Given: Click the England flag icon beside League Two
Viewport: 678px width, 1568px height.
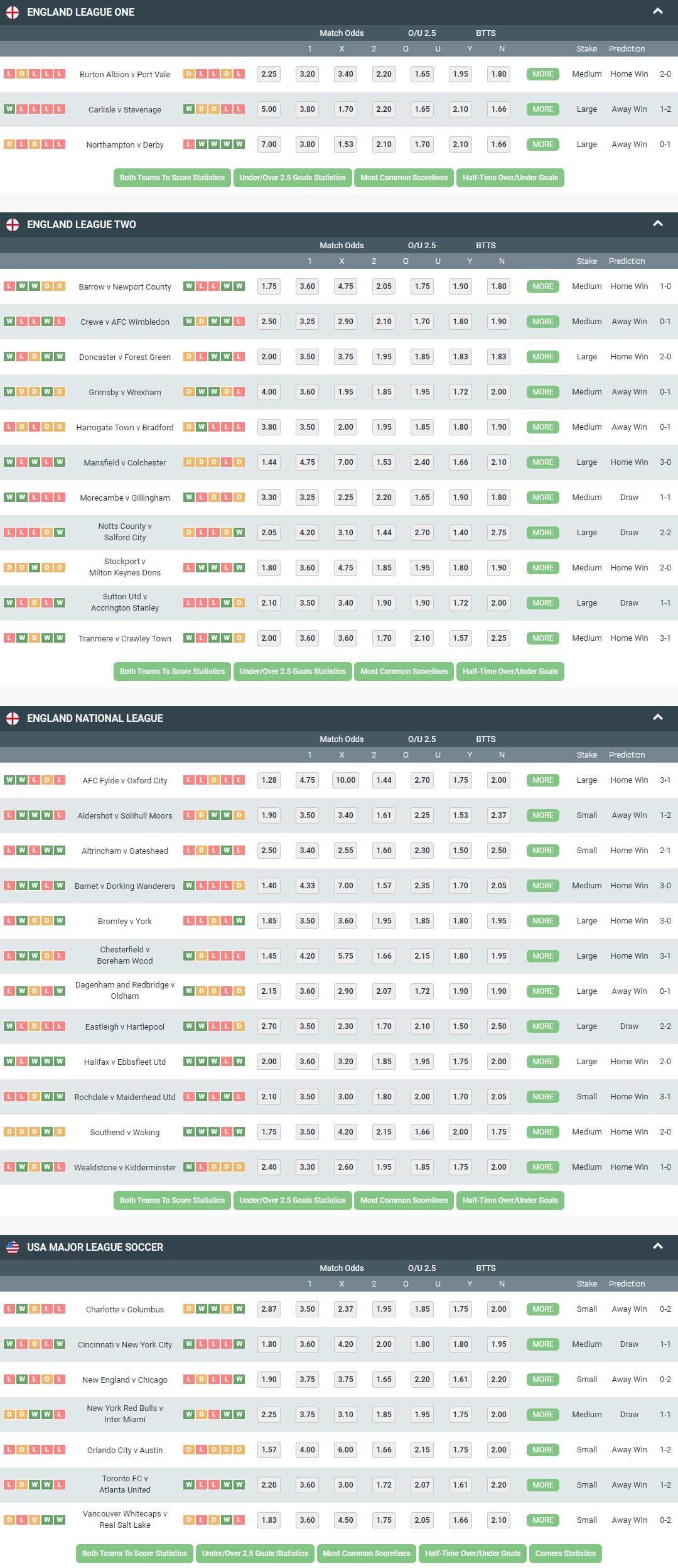Looking at the screenshot, I should click(x=13, y=224).
